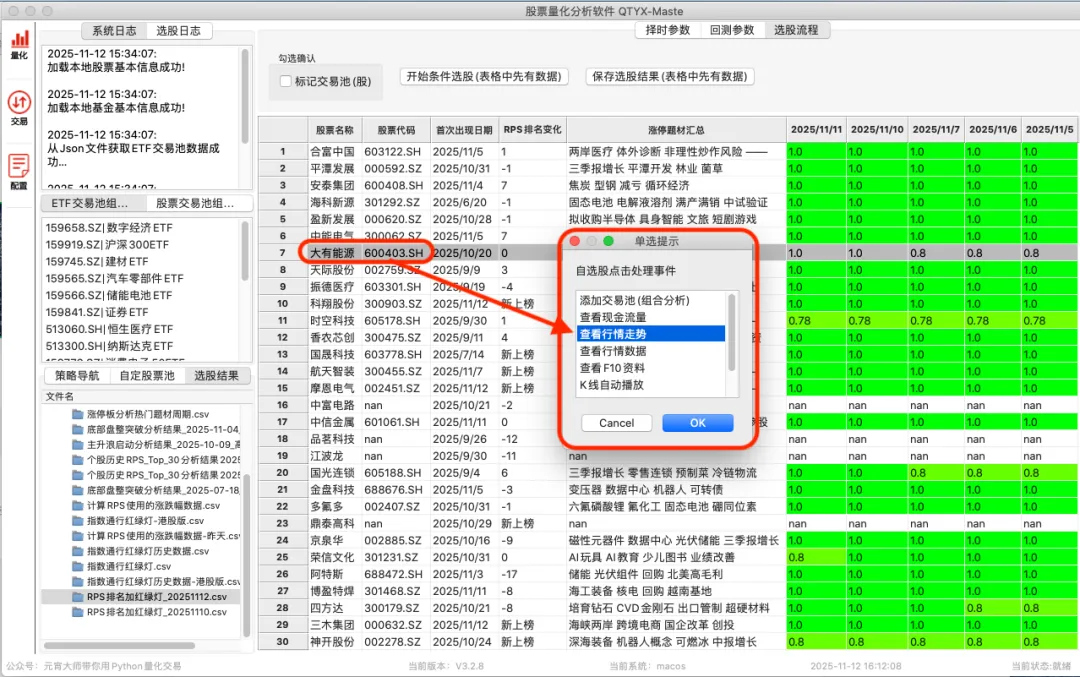Close the 单选提示 dialog with red button
The image size is (1080, 677).
pos(575,241)
